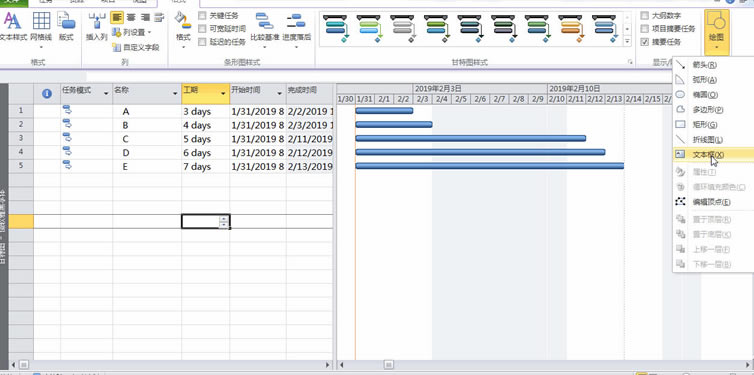The height and width of the screenshot is (375, 754).
Task: Click the spinner in selected 工期 cell
Action: (224, 221)
